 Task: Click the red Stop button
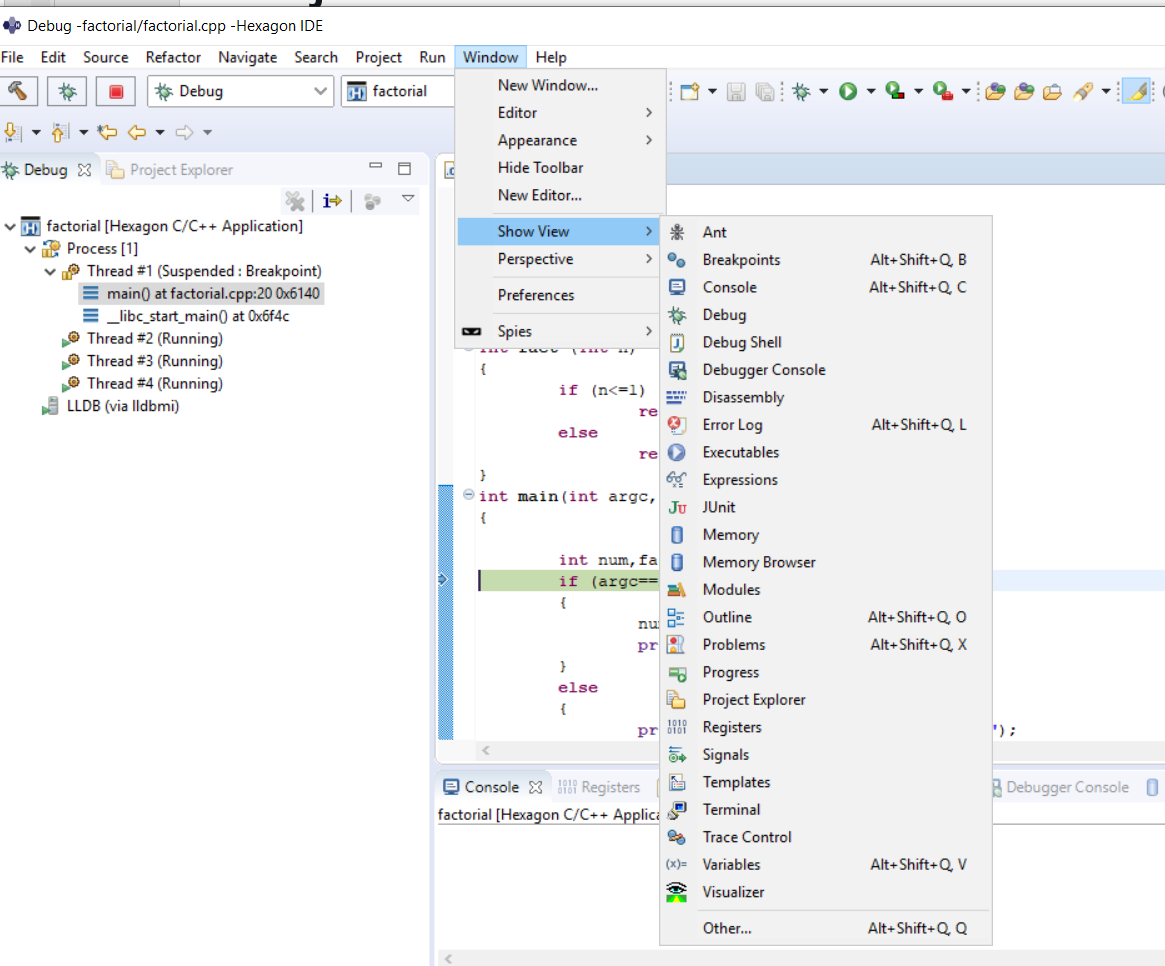116,91
